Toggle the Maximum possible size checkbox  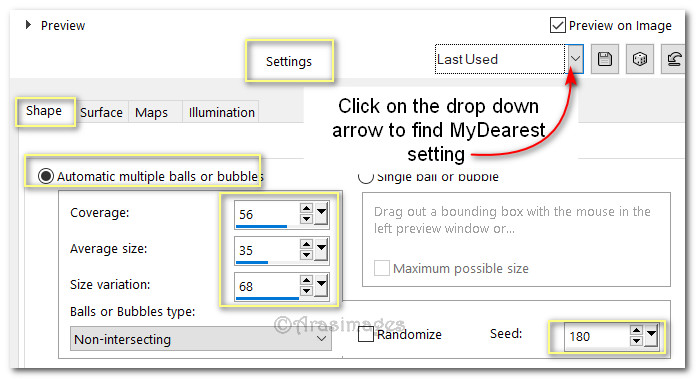[x=382, y=268]
